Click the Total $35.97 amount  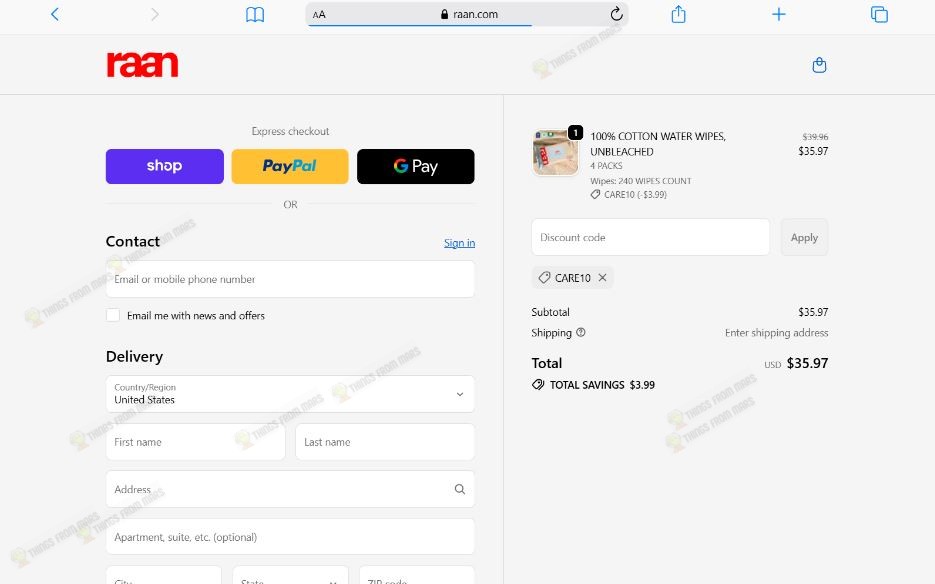click(x=807, y=363)
